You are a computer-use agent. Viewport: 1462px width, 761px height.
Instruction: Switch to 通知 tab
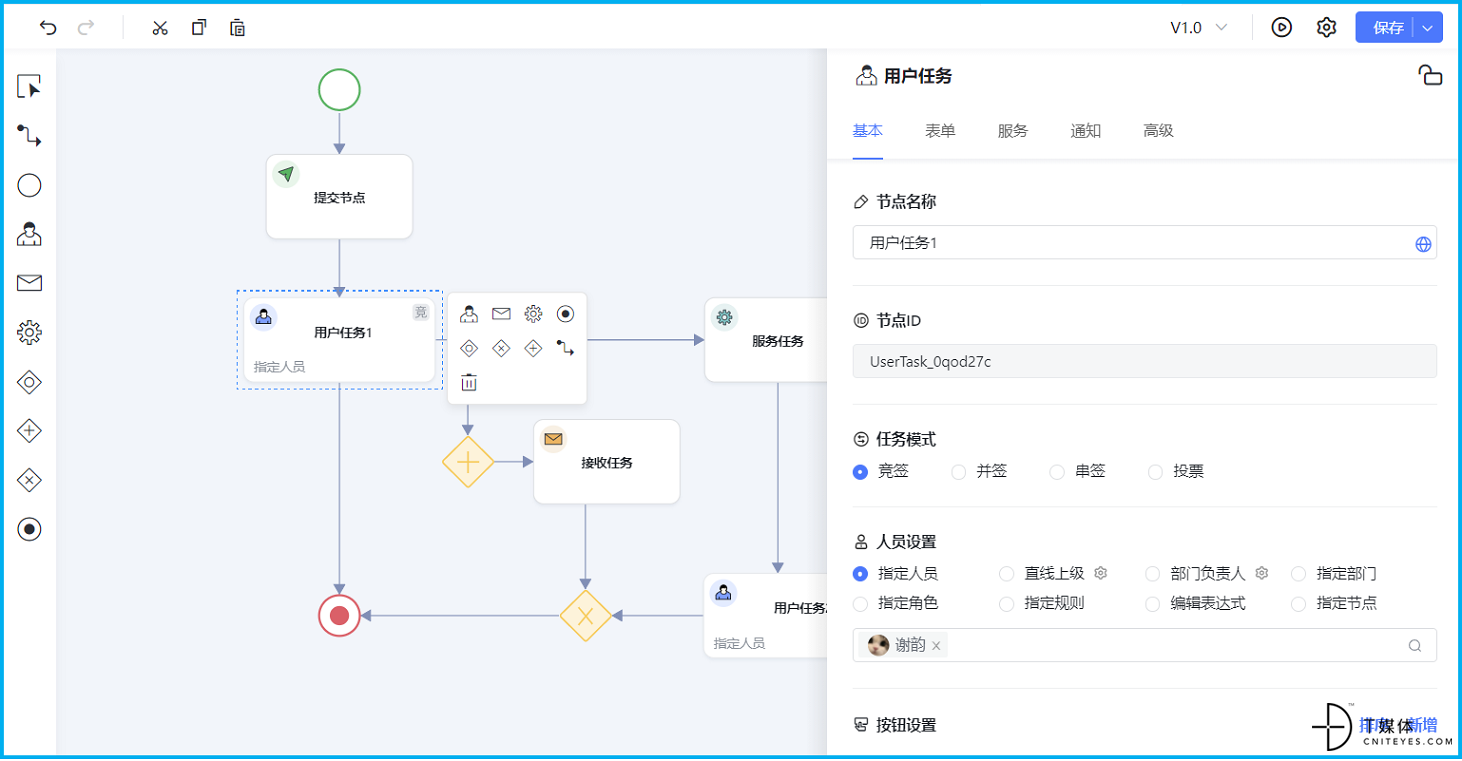[1086, 130]
